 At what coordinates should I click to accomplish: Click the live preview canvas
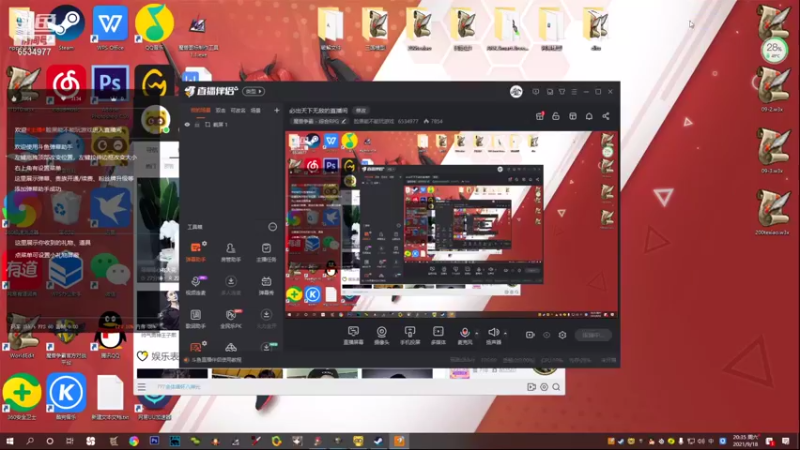tap(452, 225)
